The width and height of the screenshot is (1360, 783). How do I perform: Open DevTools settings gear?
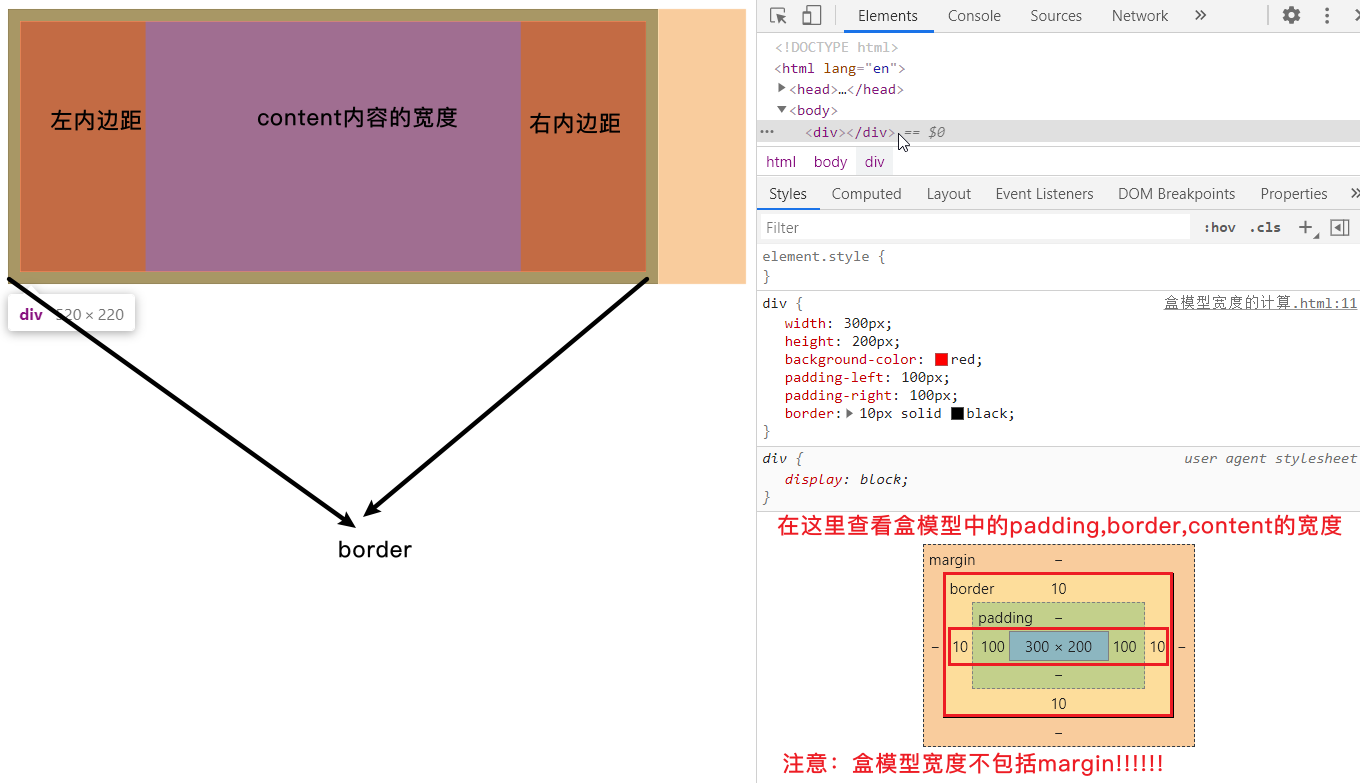(x=1291, y=16)
